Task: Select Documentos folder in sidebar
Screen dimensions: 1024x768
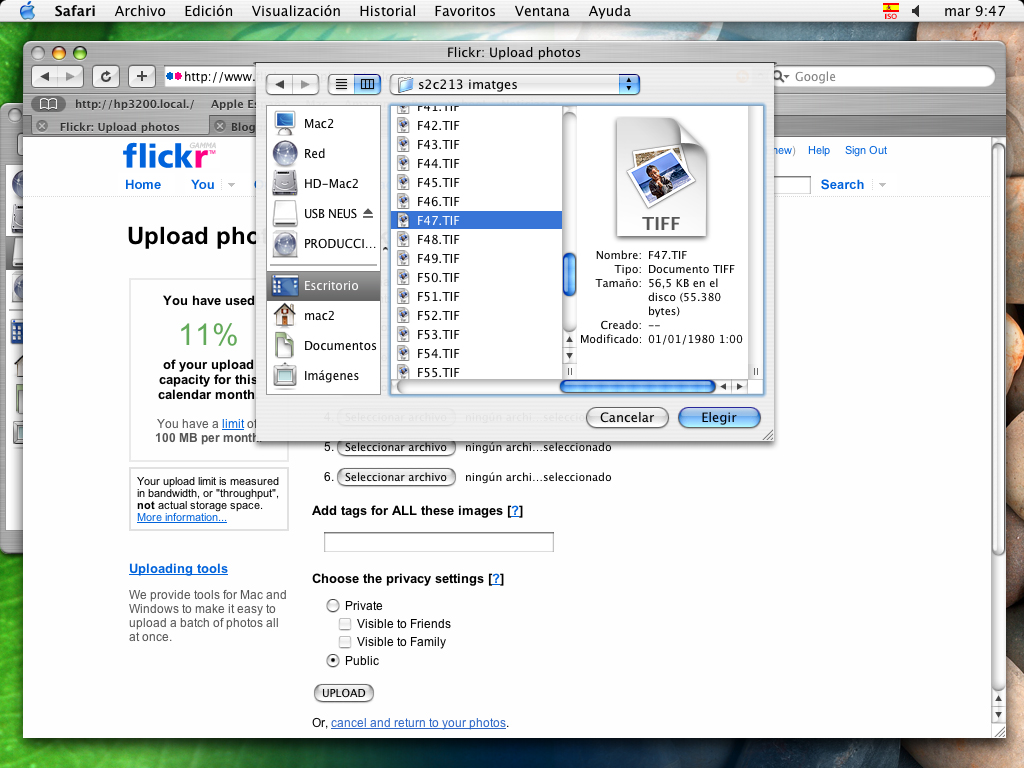Action: [323, 345]
